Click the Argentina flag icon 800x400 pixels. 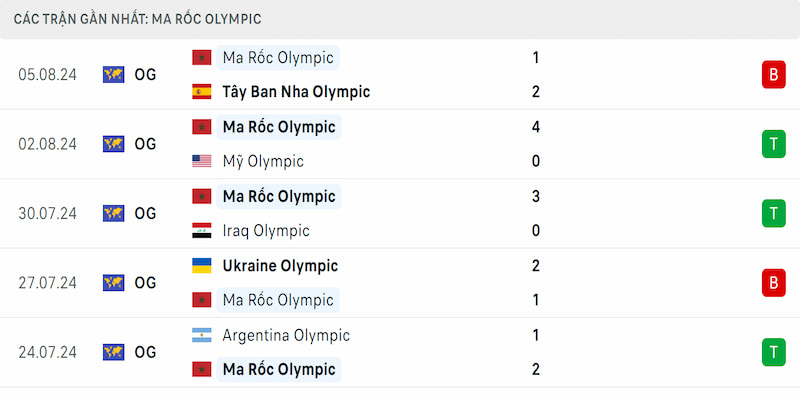coord(202,335)
